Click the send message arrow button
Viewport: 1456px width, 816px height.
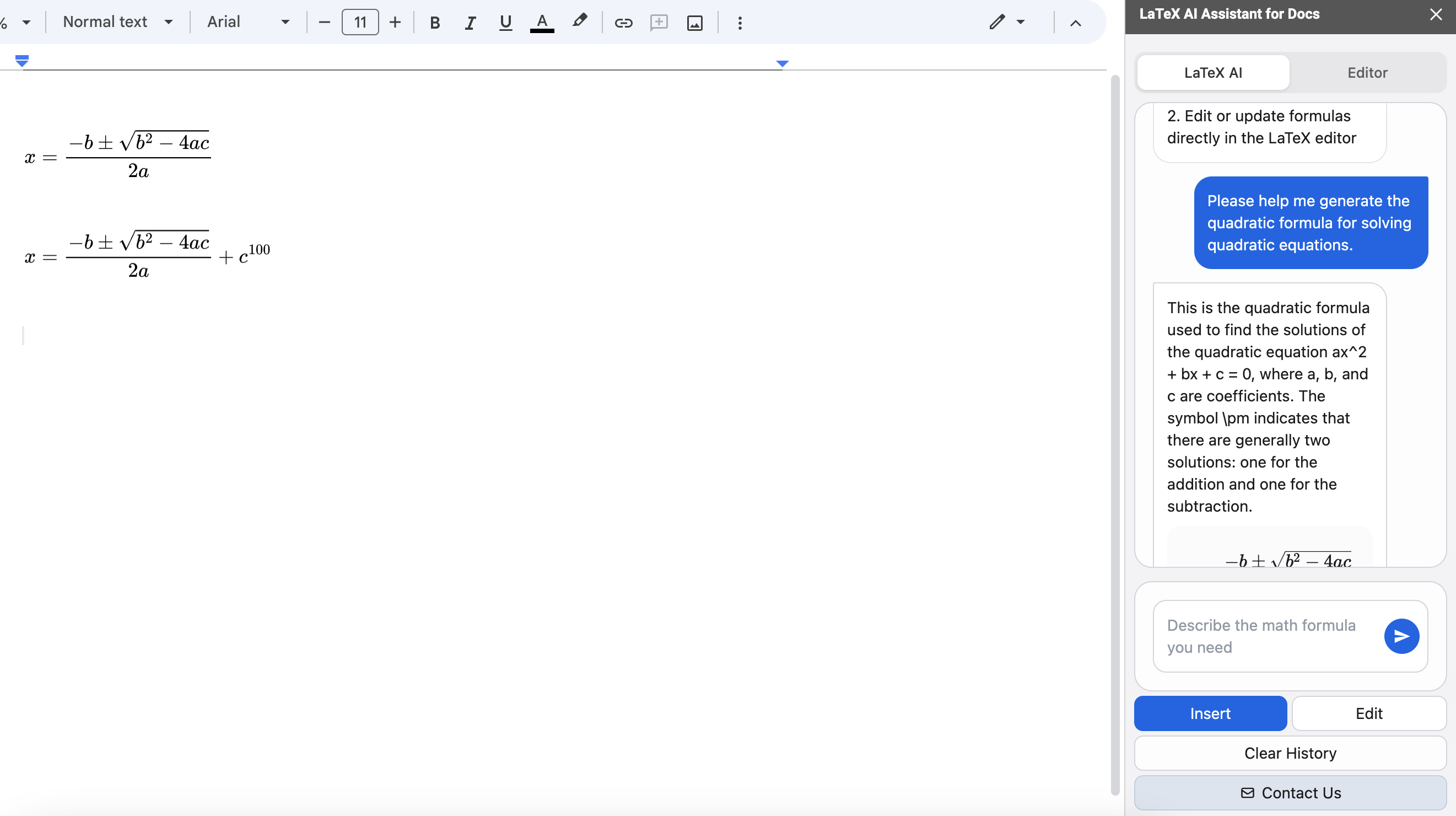(1401, 636)
